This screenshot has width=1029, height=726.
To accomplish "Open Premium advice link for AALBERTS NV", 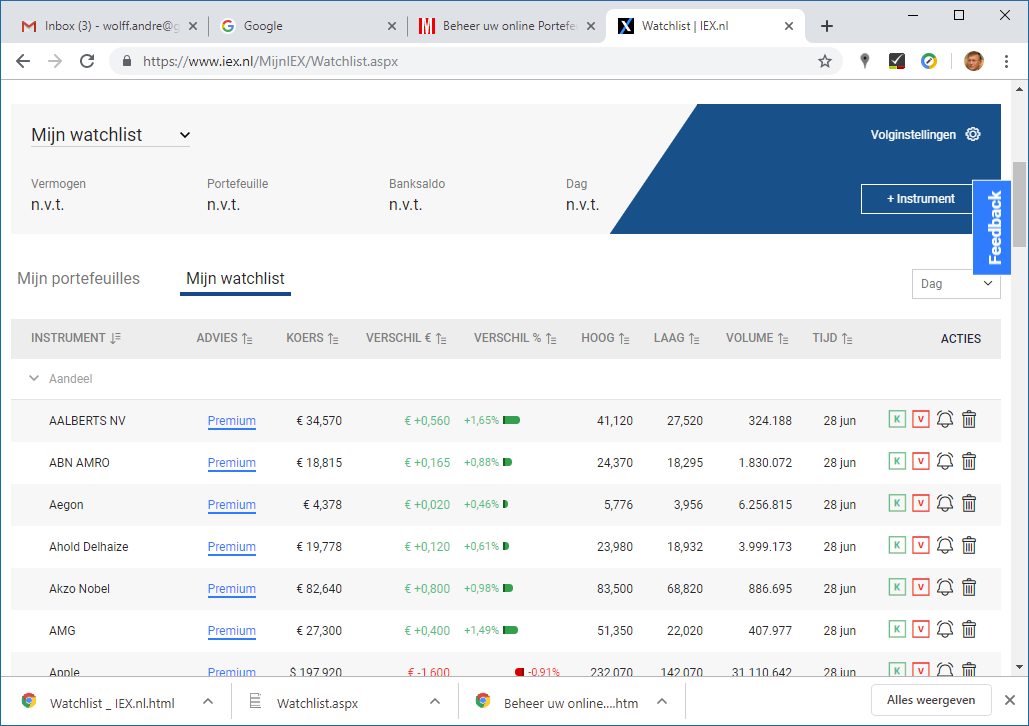I will tap(232, 421).
